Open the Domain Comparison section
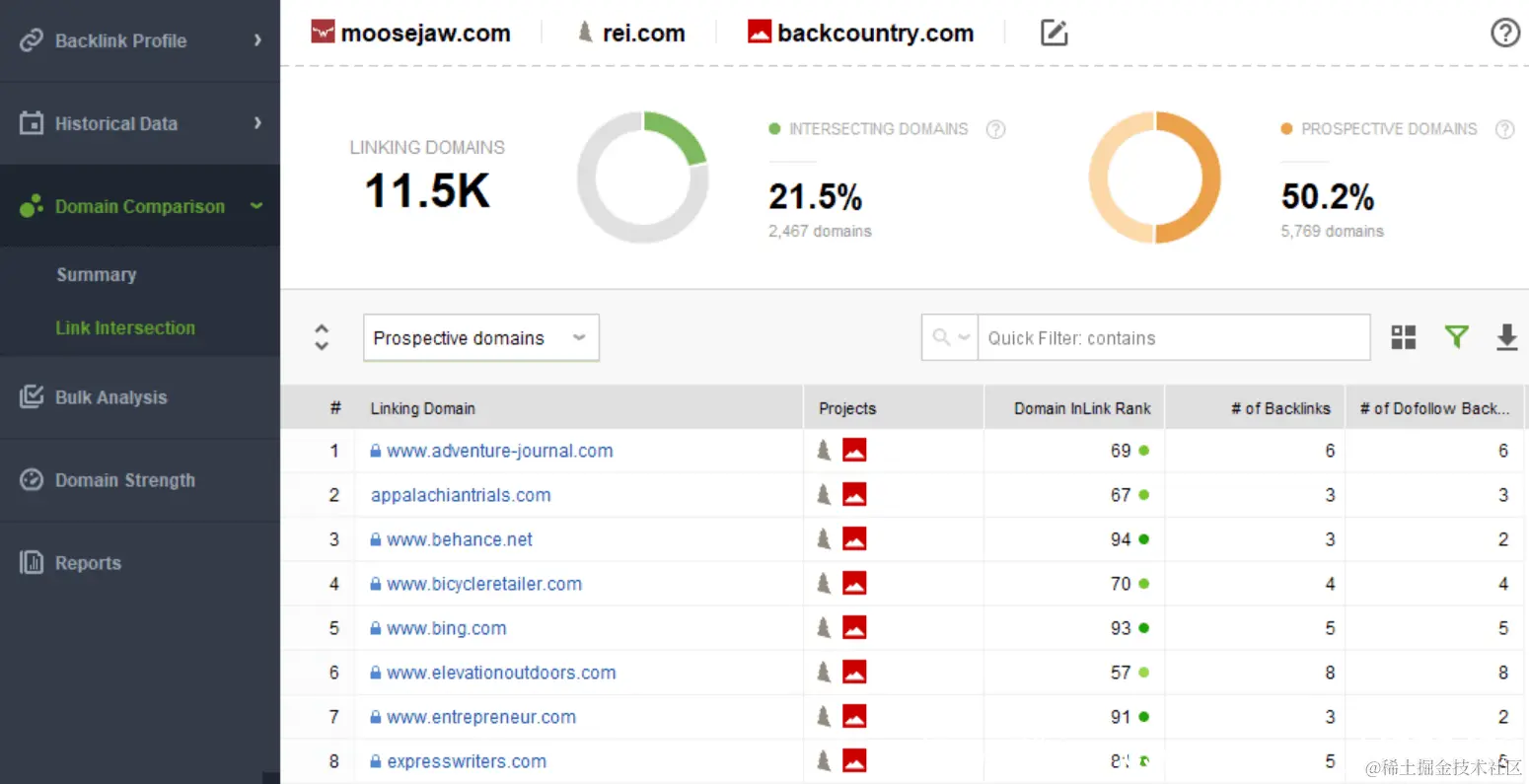This screenshot has height=784, width=1529. 140,206
